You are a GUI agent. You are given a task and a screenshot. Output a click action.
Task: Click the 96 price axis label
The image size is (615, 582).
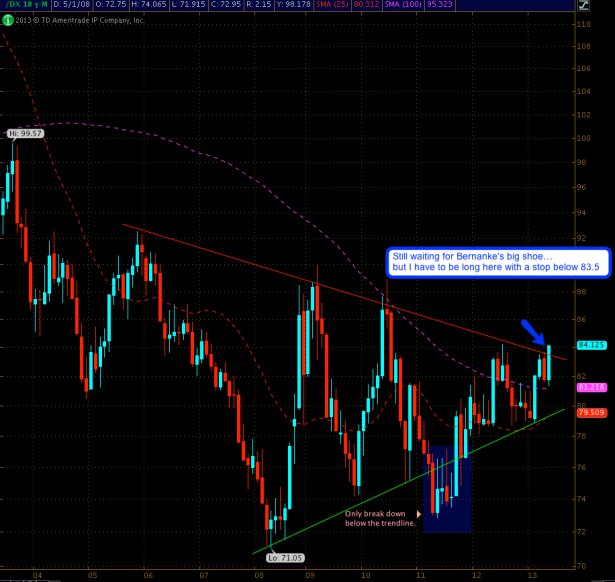pyautogui.click(x=582, y=187)
